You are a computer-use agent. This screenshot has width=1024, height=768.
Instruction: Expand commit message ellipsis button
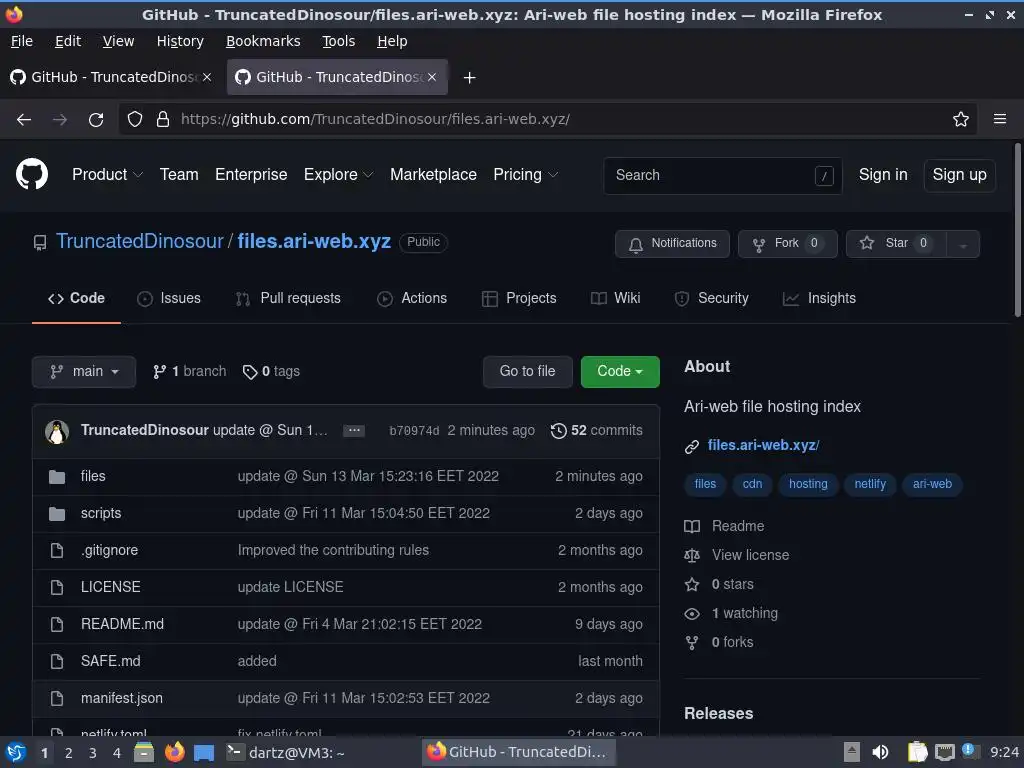tap(354, 430)
